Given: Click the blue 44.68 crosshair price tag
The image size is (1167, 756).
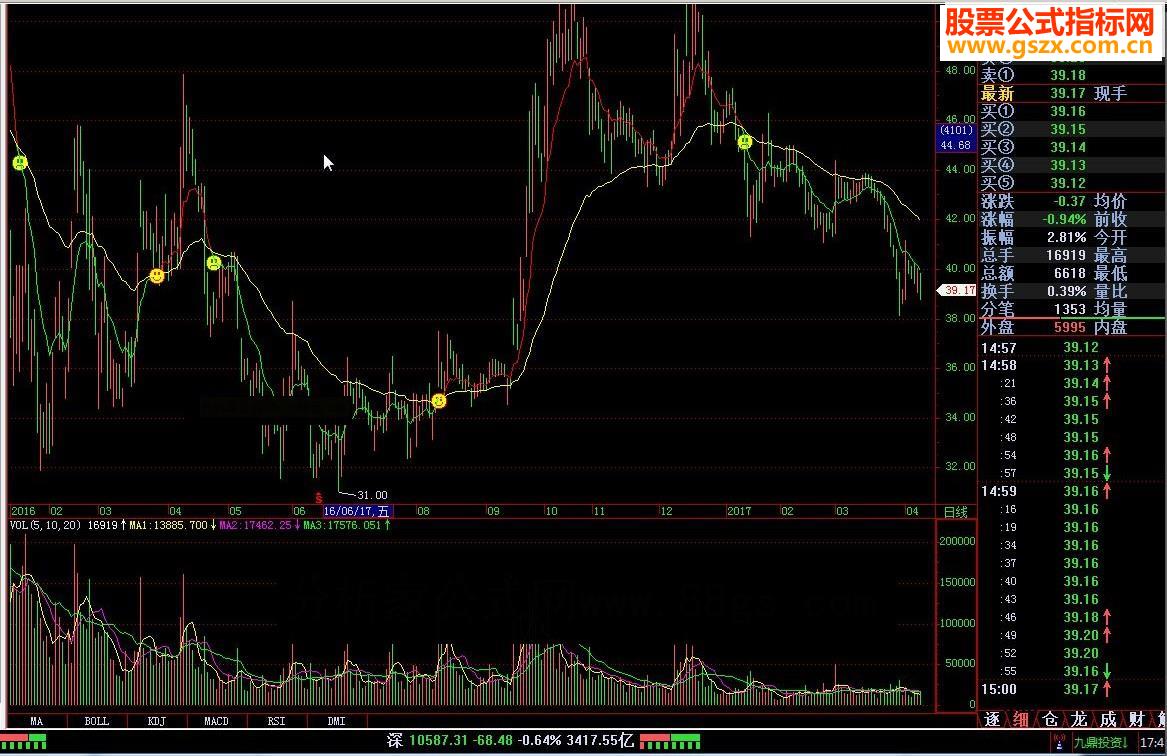Looking at the screenshot, I should 956,145.
